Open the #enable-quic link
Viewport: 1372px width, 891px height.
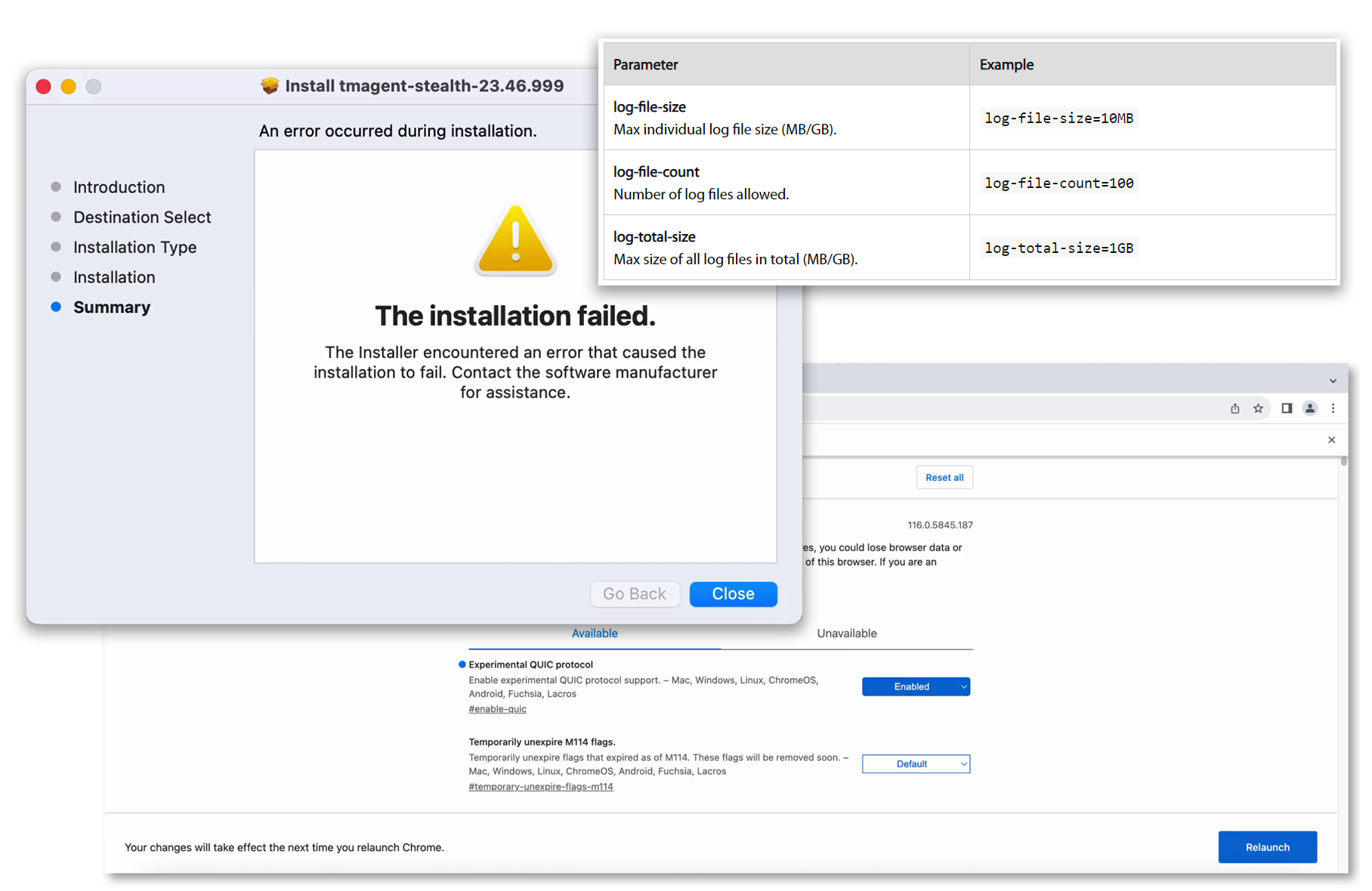(497, 709)
